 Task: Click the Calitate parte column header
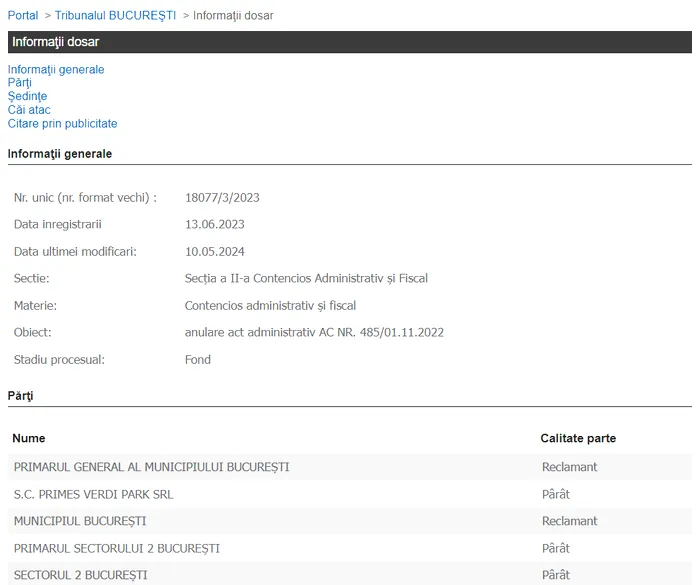point(578,439)
